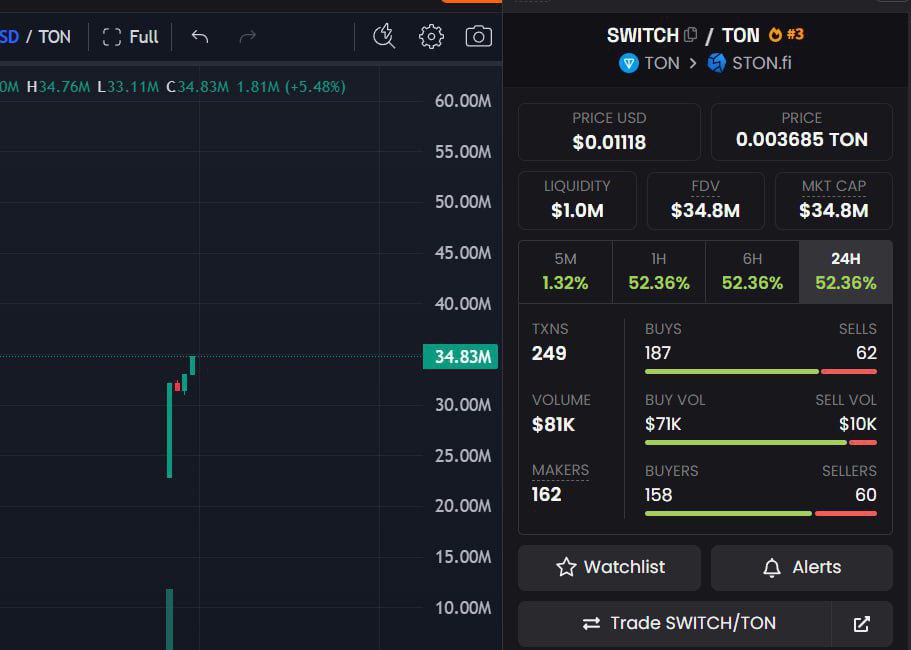Viewport: 911px width, 650px height.
Task: Click the SWITCH token name heading
Action: click(643, 35)
